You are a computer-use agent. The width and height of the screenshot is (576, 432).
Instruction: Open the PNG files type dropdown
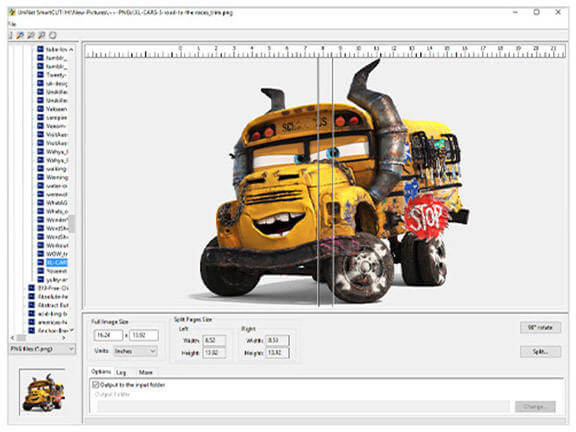pyautogui.click(x=43, y=349)
